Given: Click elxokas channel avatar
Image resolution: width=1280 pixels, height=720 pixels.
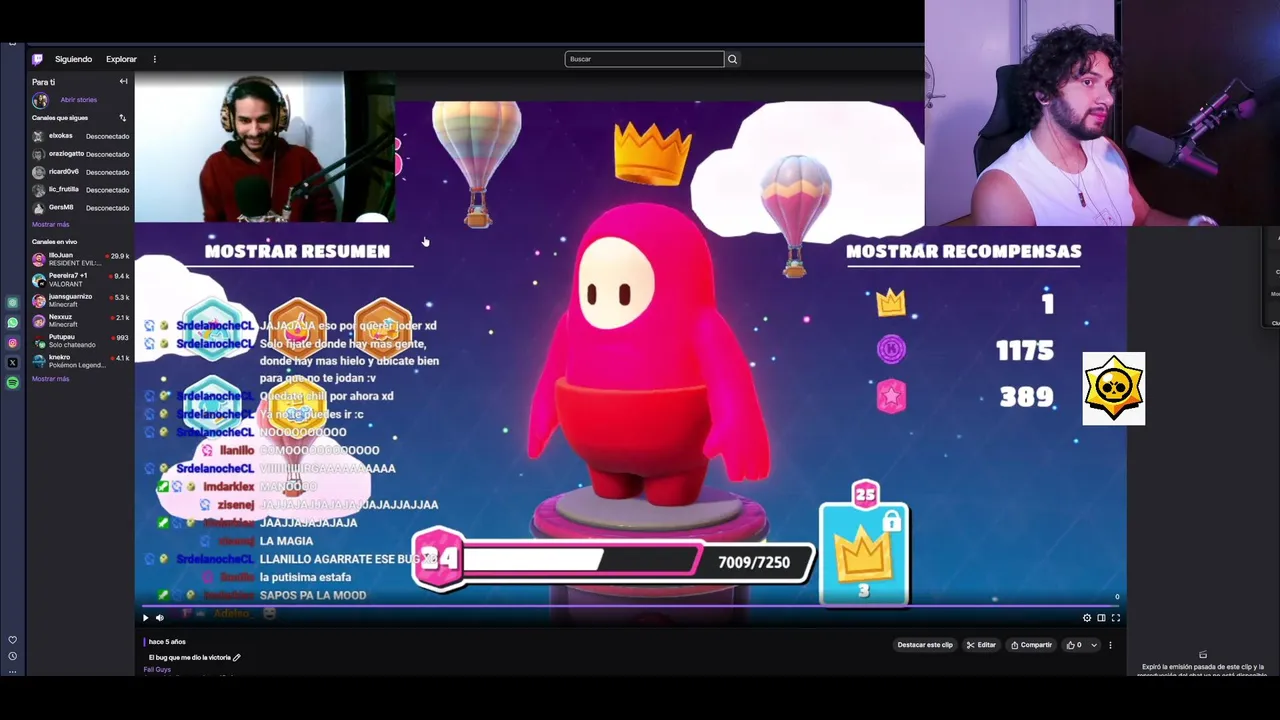Looking at the screenshot, I should tap(38, 136).
